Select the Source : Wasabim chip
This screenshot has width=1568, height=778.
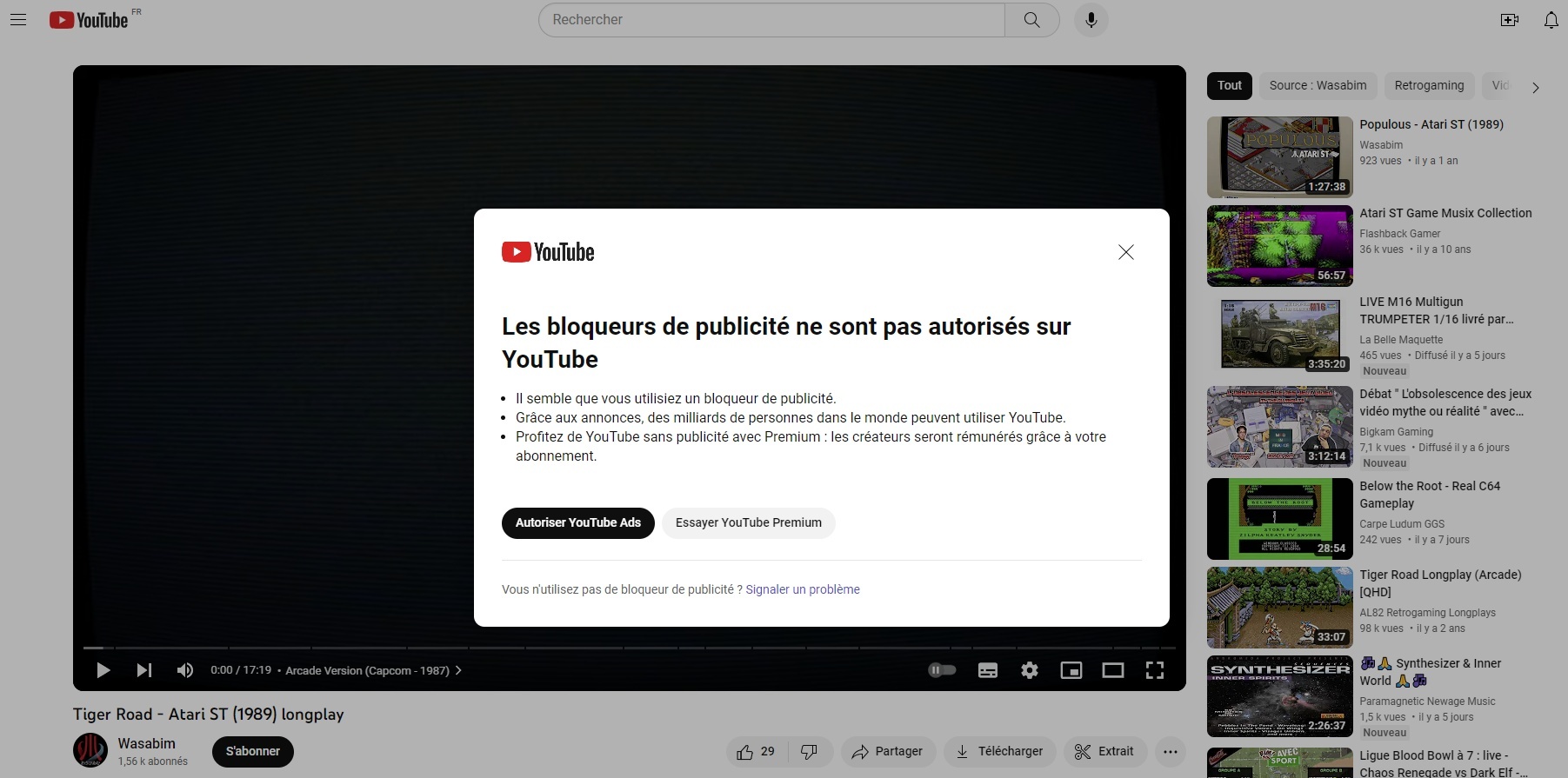point(1318,86)
